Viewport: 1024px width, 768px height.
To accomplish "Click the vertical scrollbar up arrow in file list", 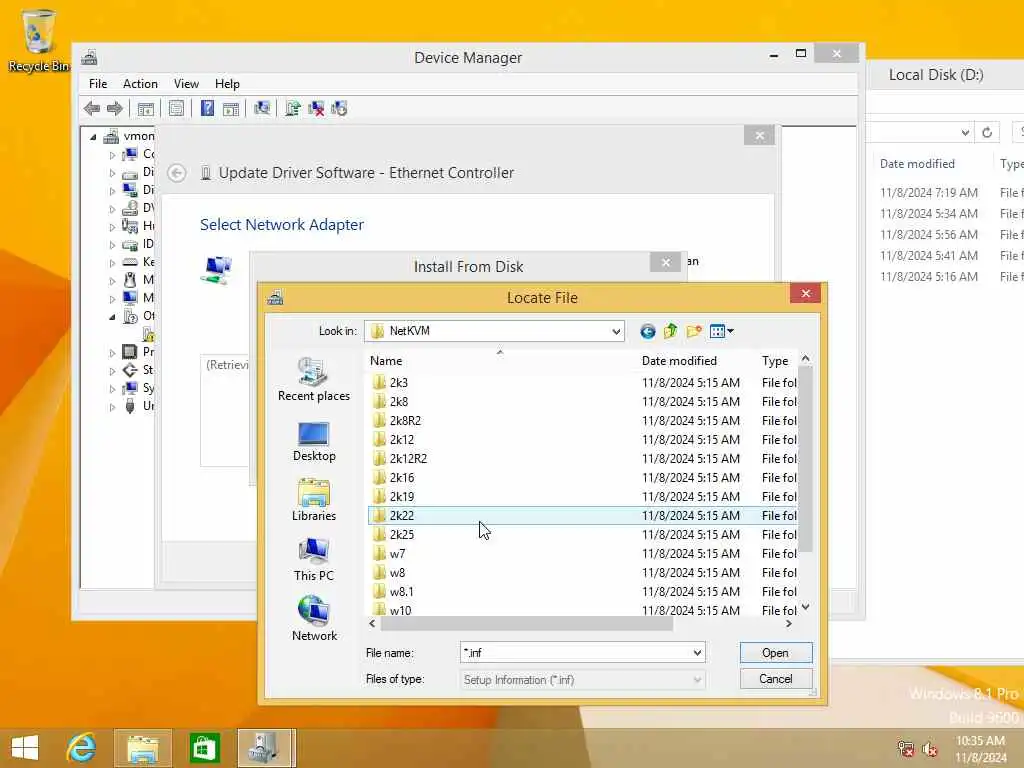I will [805, 359].
